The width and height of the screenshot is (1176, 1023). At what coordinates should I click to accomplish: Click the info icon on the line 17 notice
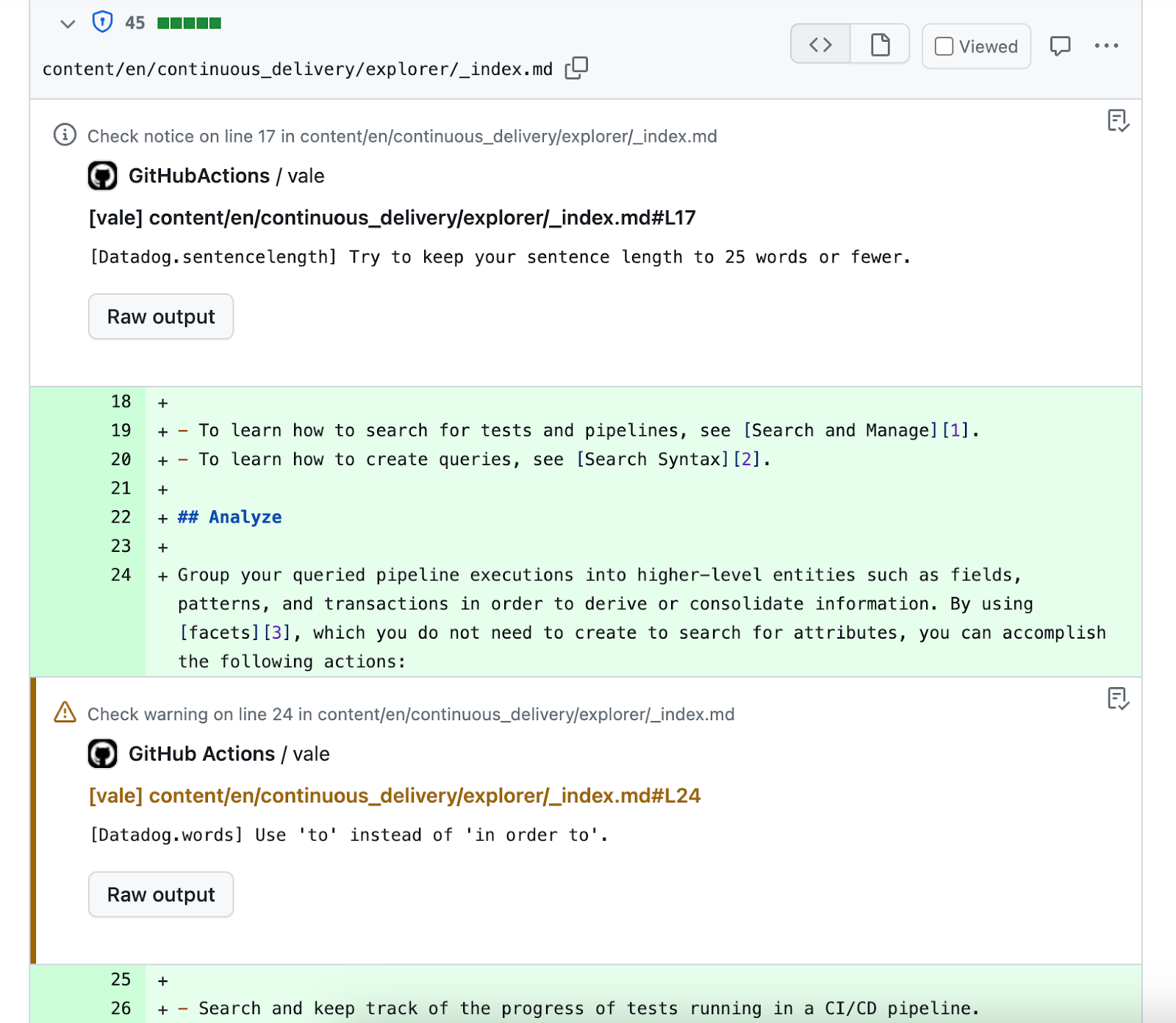65,135
